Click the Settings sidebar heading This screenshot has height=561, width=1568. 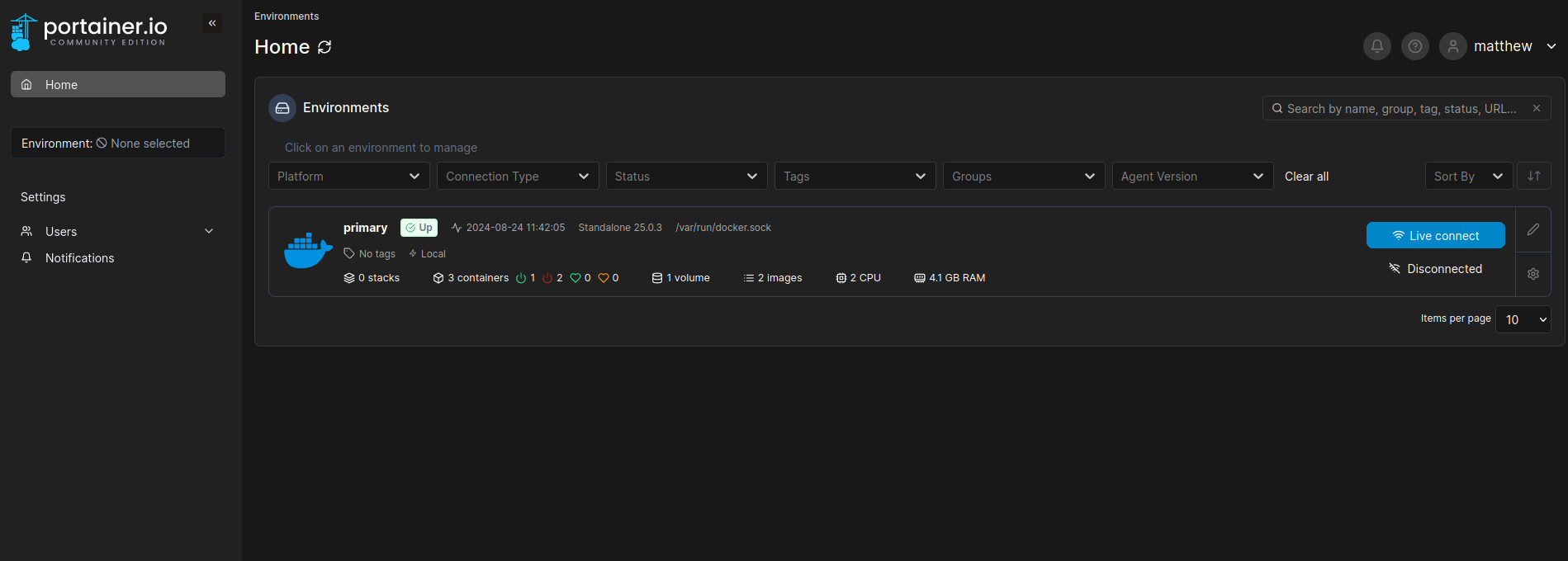(43, 197)
